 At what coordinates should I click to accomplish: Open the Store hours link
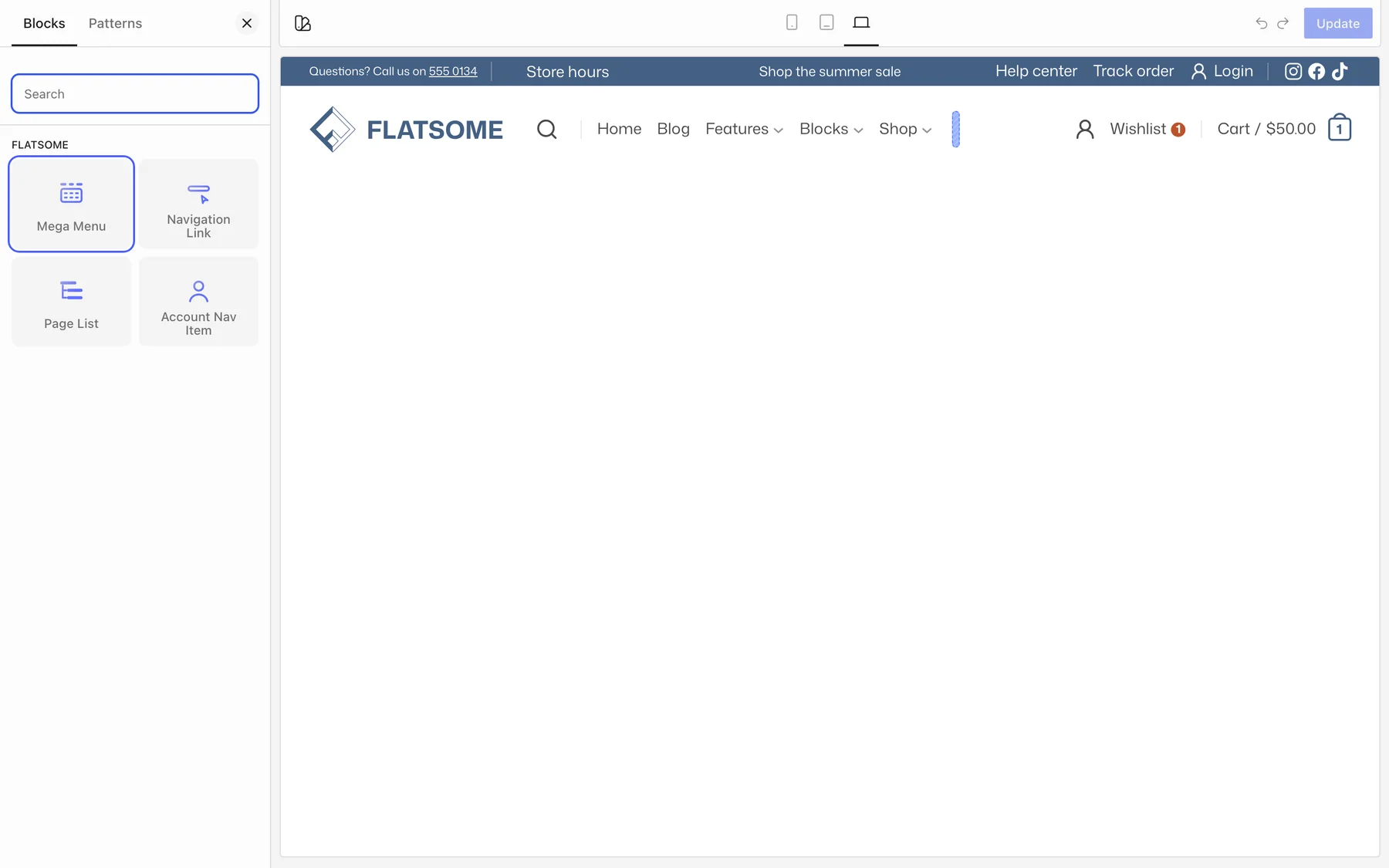click(567, 72)
